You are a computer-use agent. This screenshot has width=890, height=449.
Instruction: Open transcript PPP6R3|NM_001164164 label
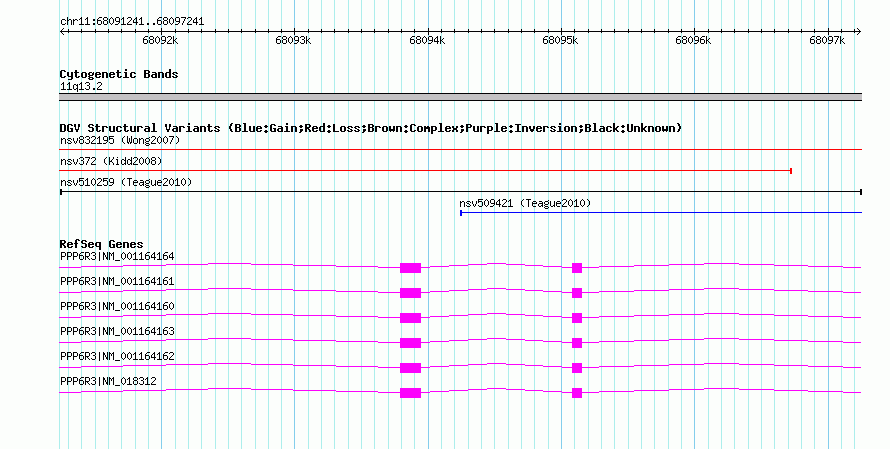117,257
